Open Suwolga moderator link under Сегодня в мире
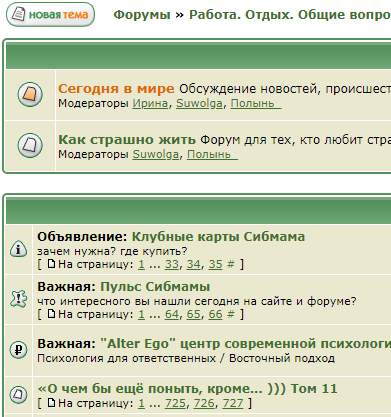 coord(199,103)
